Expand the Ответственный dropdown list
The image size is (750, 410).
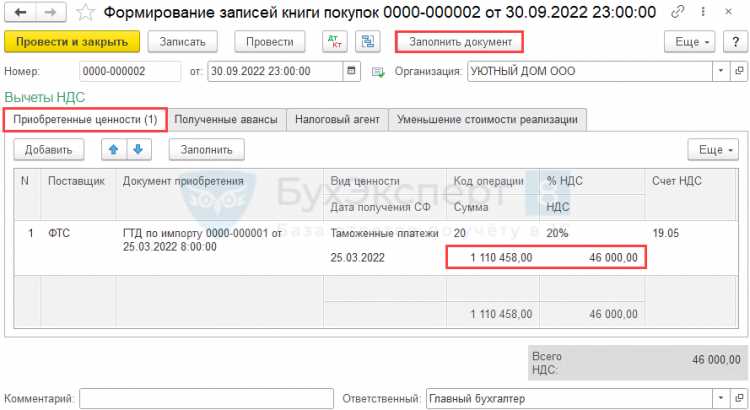721,398
